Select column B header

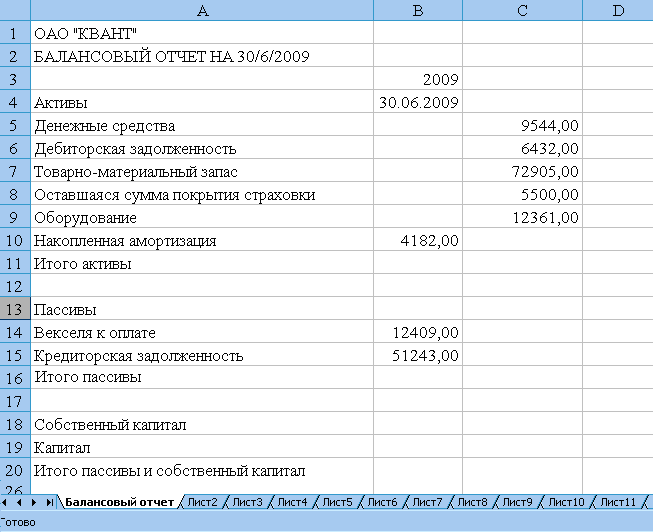point(418,10)
